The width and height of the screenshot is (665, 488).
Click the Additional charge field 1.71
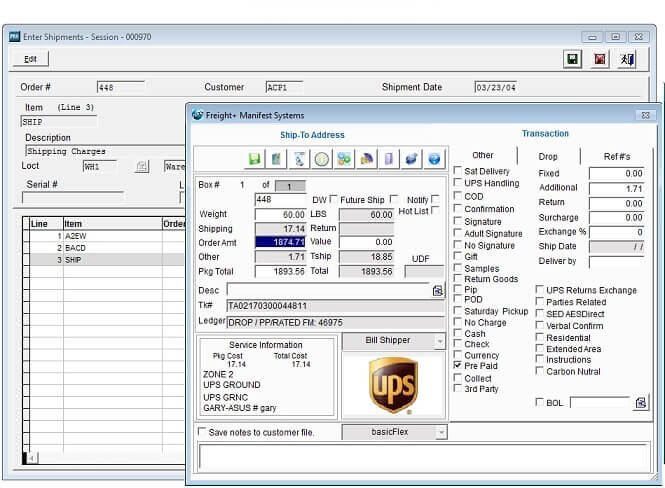pyautogui.click(x=617, y=189)
